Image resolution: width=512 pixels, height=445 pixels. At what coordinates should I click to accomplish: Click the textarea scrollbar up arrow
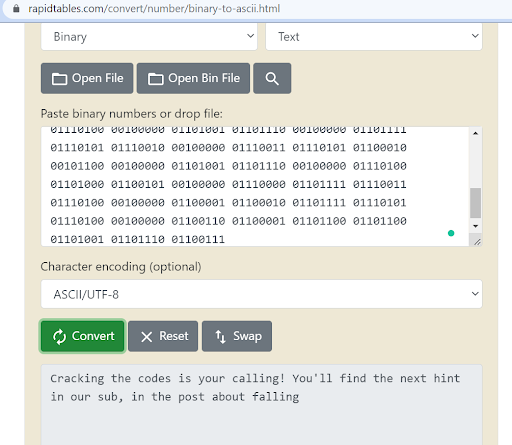point(476,133)
